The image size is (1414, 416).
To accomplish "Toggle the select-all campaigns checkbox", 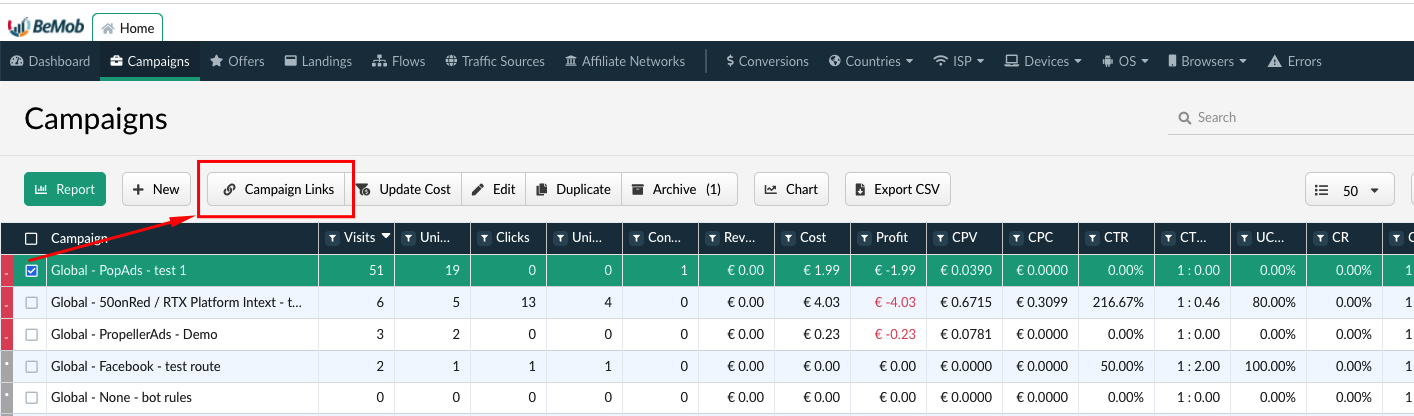I will tap(31, 238).
